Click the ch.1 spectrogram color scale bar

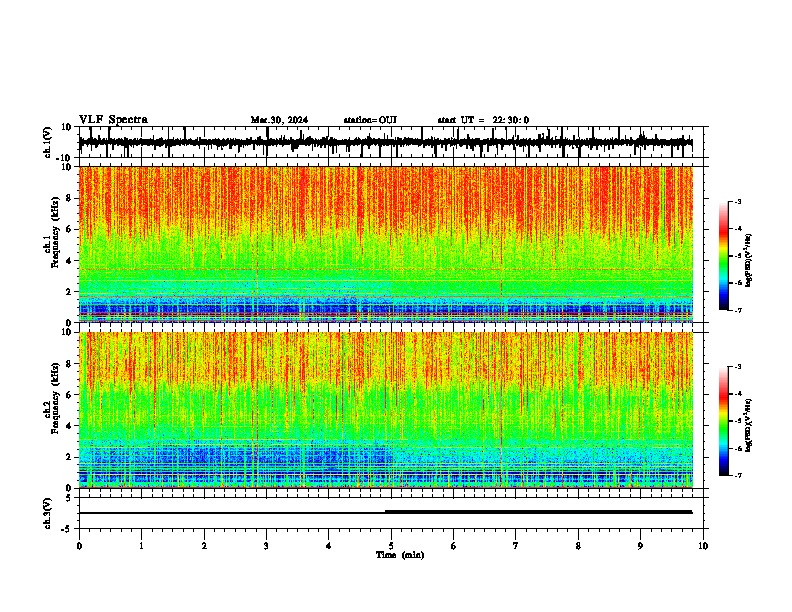pos(724,255)
